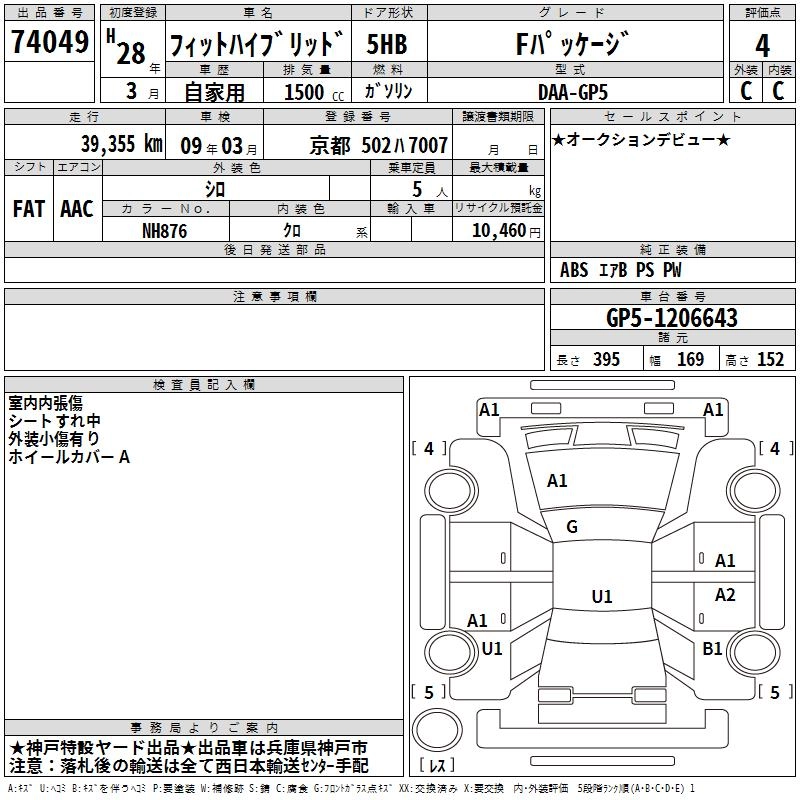The height and width of the screenshot is (800, 800).
Task: Select header 後日発送部品
Action: pos(274,249)
